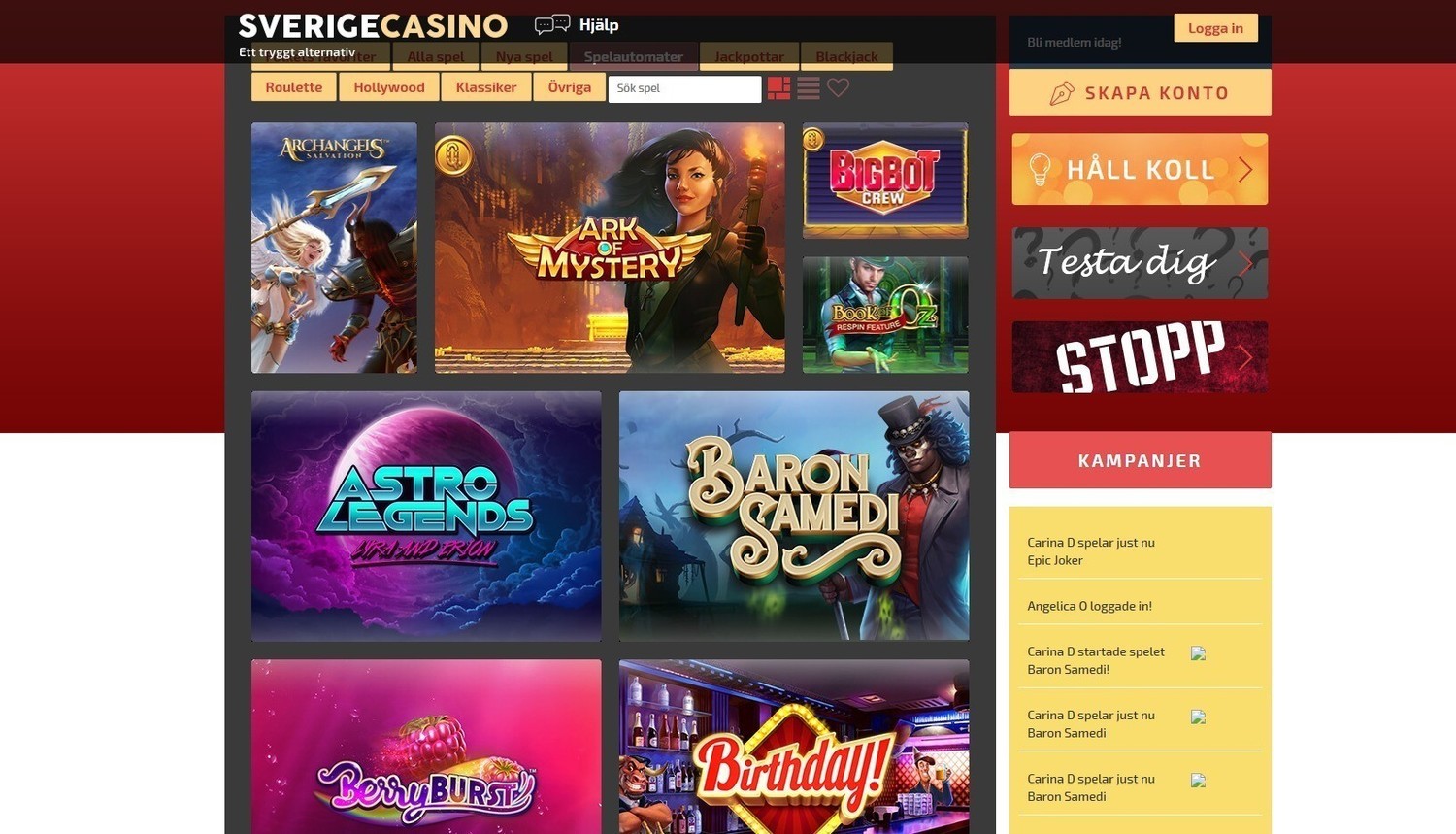This screenshot has width=1456, height=834.
Task: Expand the Testa dig banner arrow
Action: 1245,263
